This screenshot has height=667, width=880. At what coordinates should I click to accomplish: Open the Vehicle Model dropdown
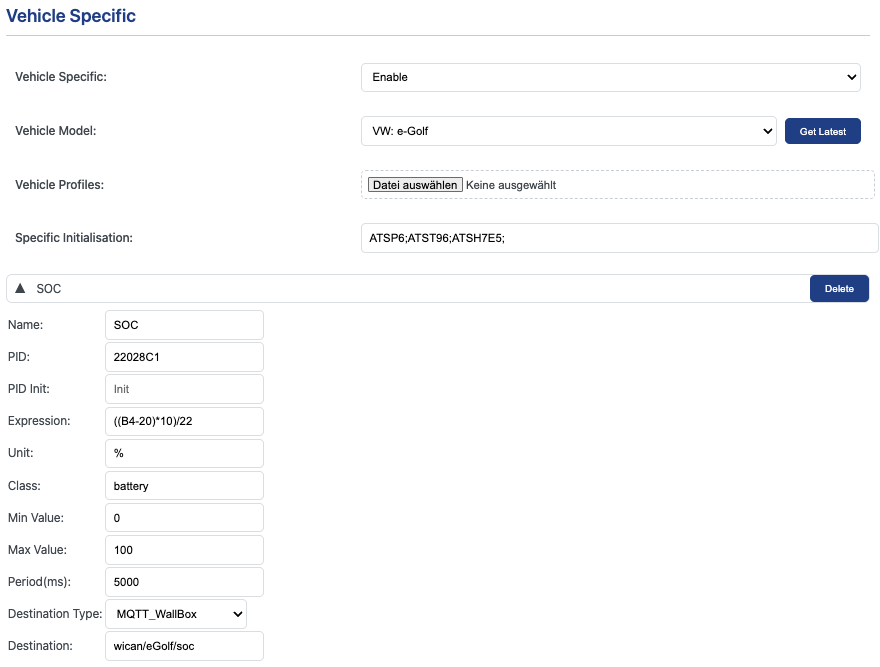[x=568, y=131]
